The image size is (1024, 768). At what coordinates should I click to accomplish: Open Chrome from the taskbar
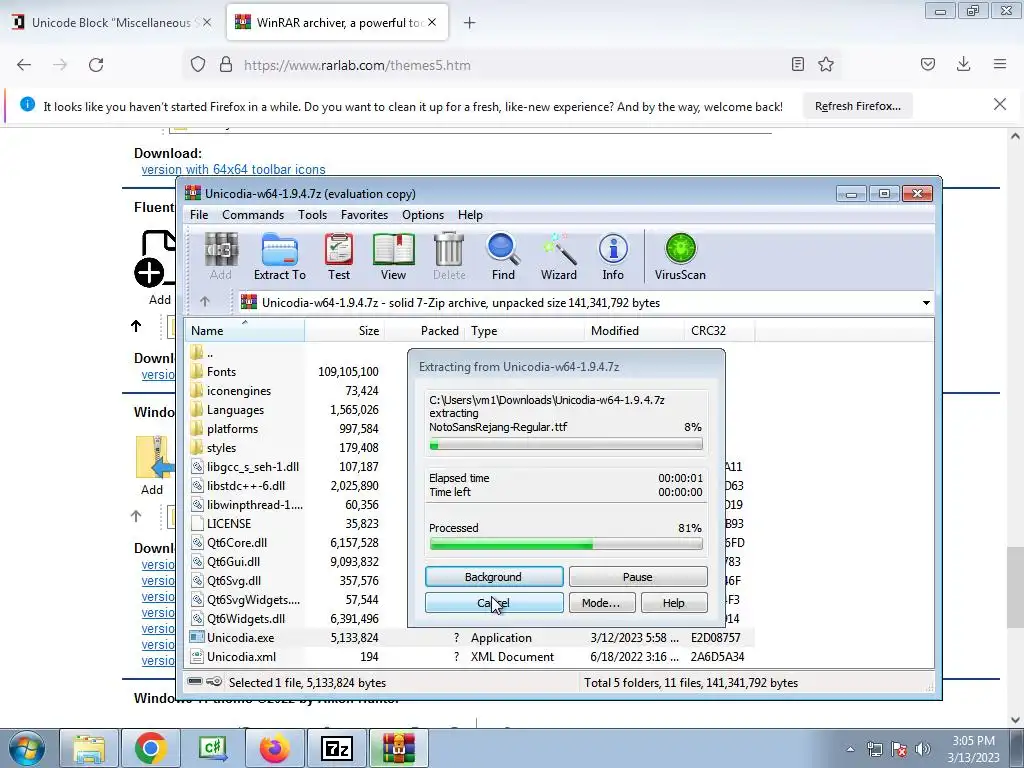click(151, 748)
